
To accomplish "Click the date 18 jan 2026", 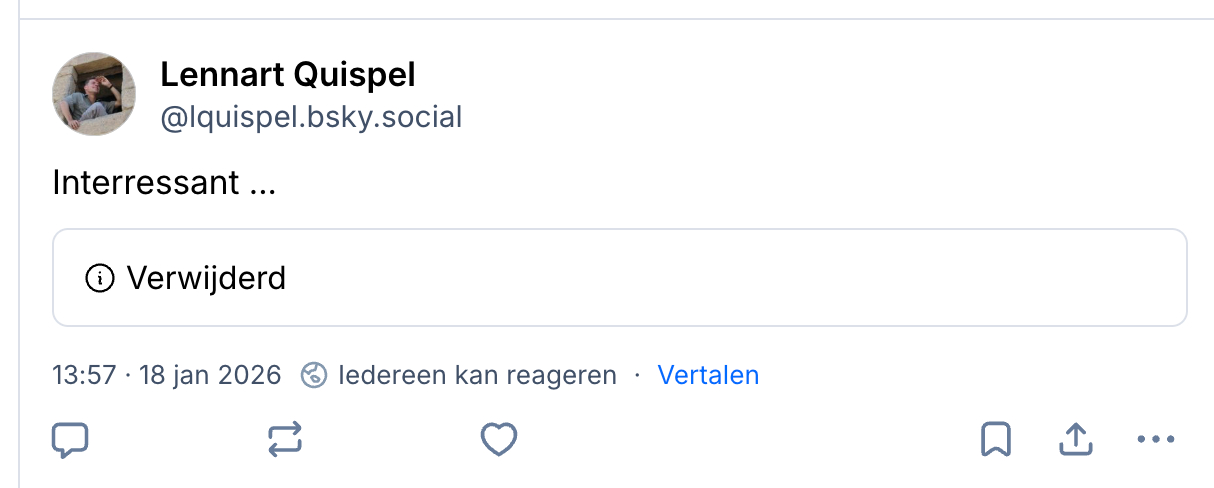I will 210,376.
